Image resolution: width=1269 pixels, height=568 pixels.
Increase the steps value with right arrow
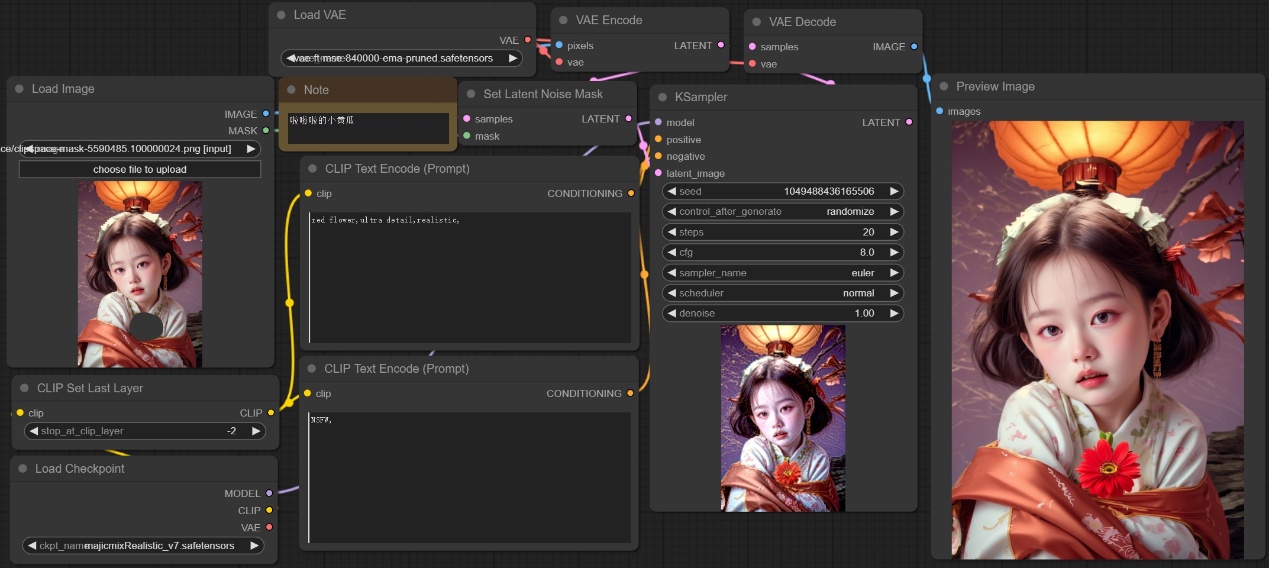point(894,232)
